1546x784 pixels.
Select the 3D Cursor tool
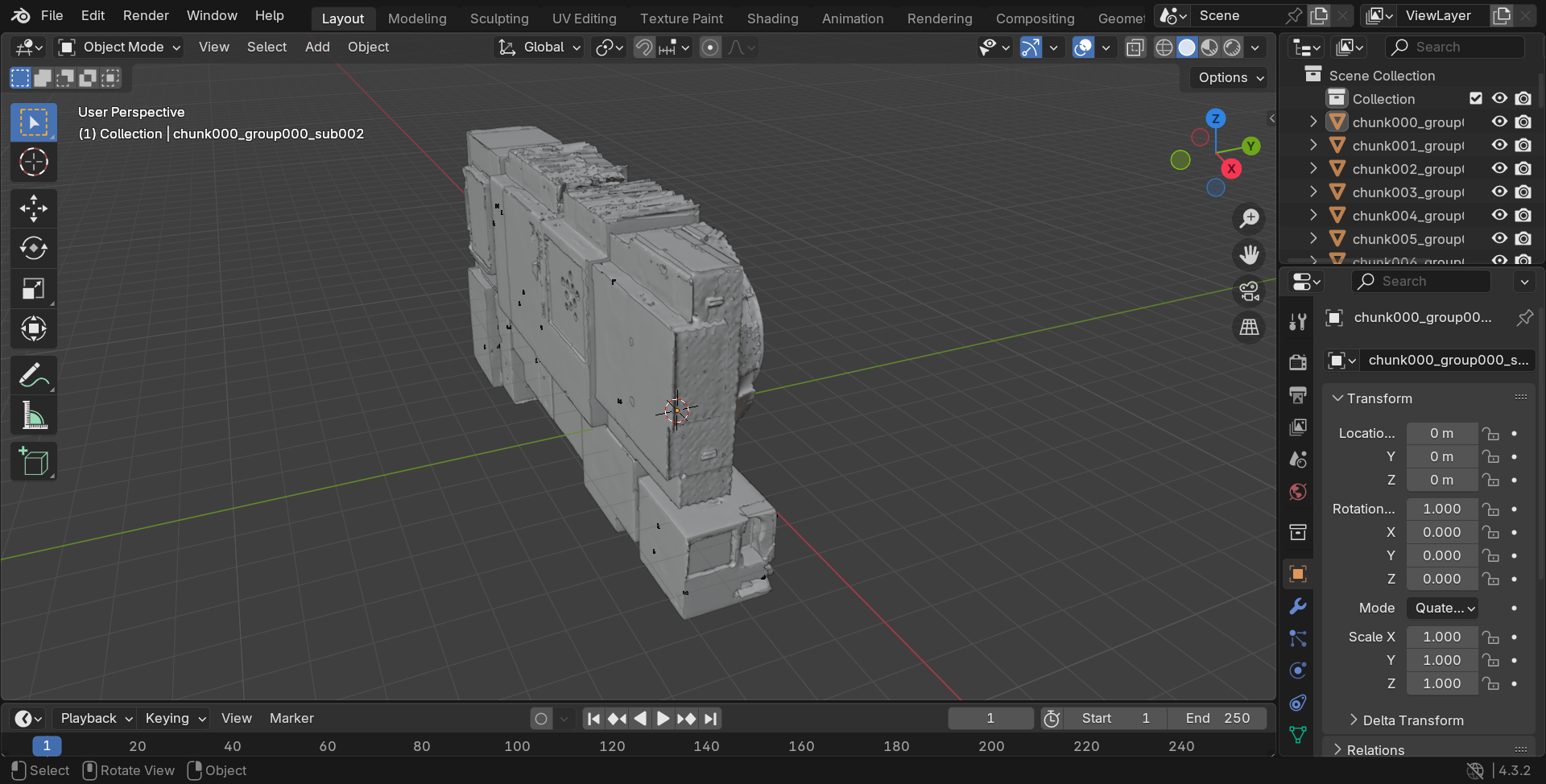coord(33,163)
